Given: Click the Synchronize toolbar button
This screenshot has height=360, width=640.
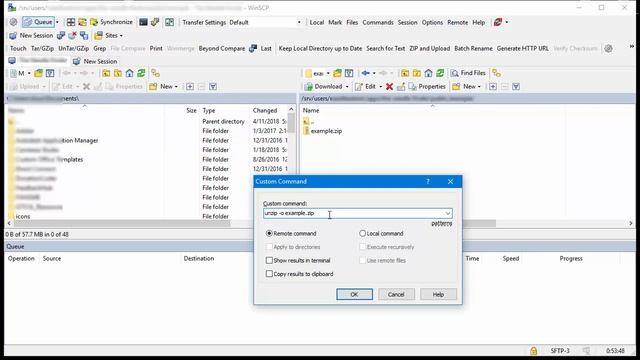Looking at the screenshot, I should [x=112, y=22].
